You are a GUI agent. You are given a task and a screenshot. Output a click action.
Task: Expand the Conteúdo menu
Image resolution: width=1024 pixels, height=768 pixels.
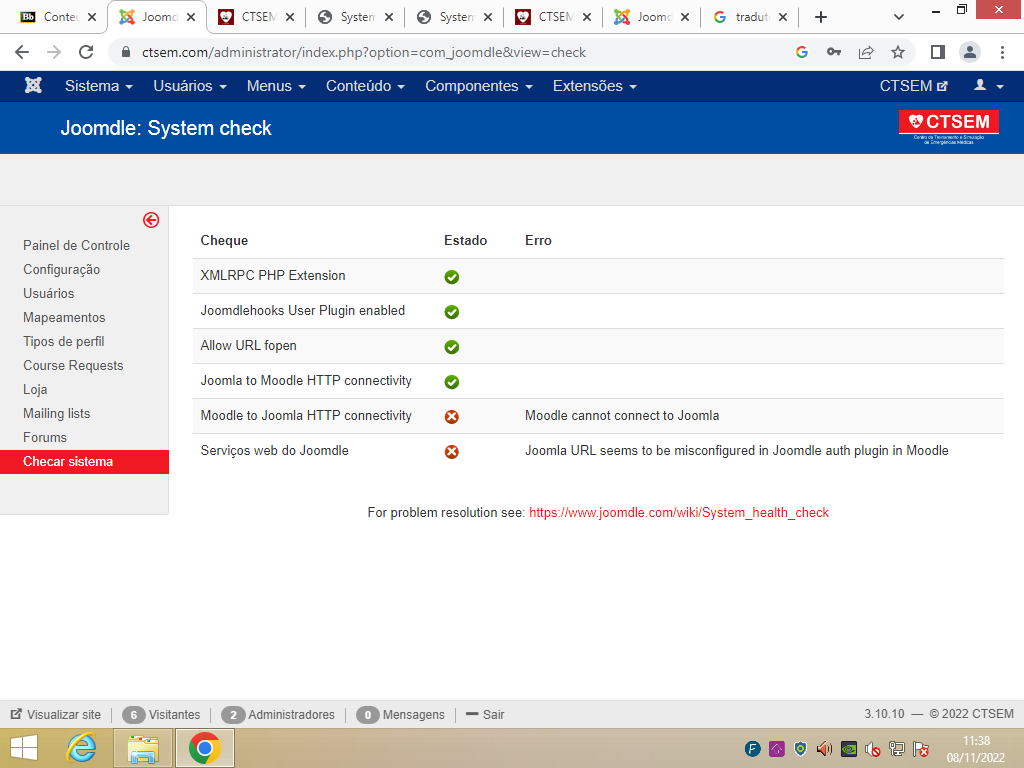coord(365,86)
